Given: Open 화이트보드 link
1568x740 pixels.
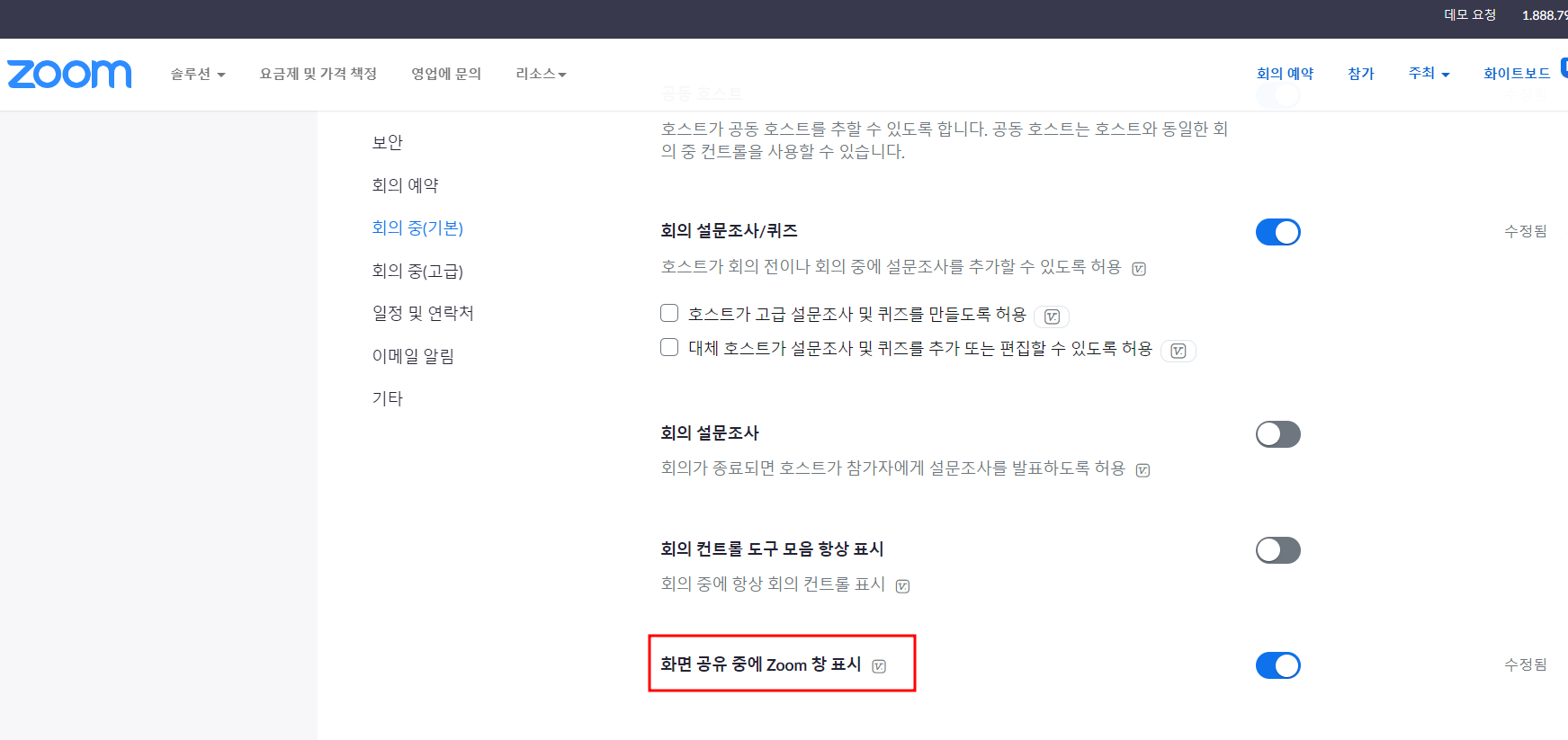Looking at the screenshot, I should (1517, 74).
